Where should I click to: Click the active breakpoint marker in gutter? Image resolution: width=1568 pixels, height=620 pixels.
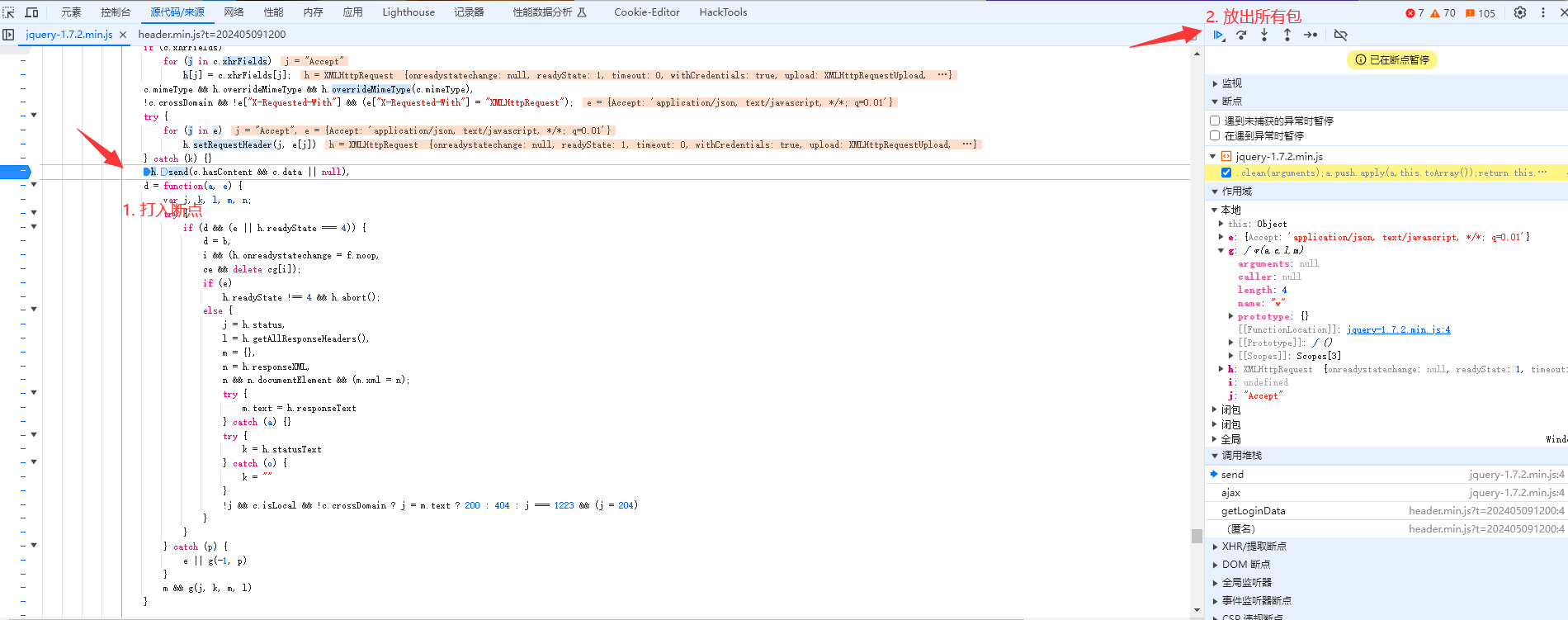pos(15,172)
